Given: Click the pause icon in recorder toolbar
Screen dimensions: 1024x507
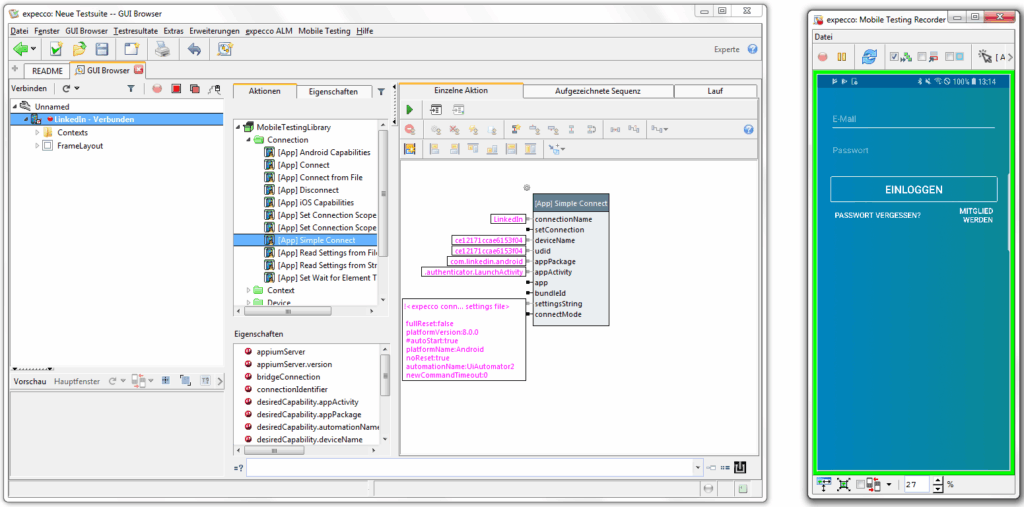Looking at the screenshot, I should coord(841,58).
